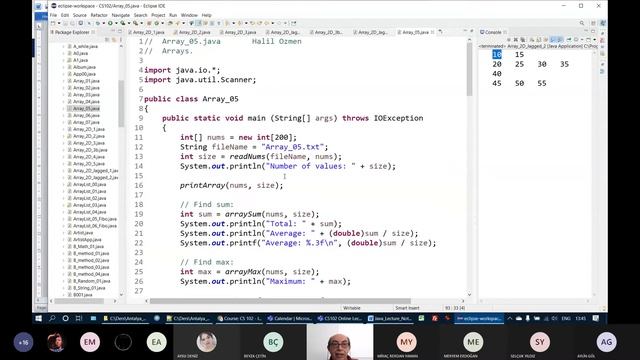Open Task View on the taskbar
This screenshot has height=360, width=640.
(x=79, y=318)
